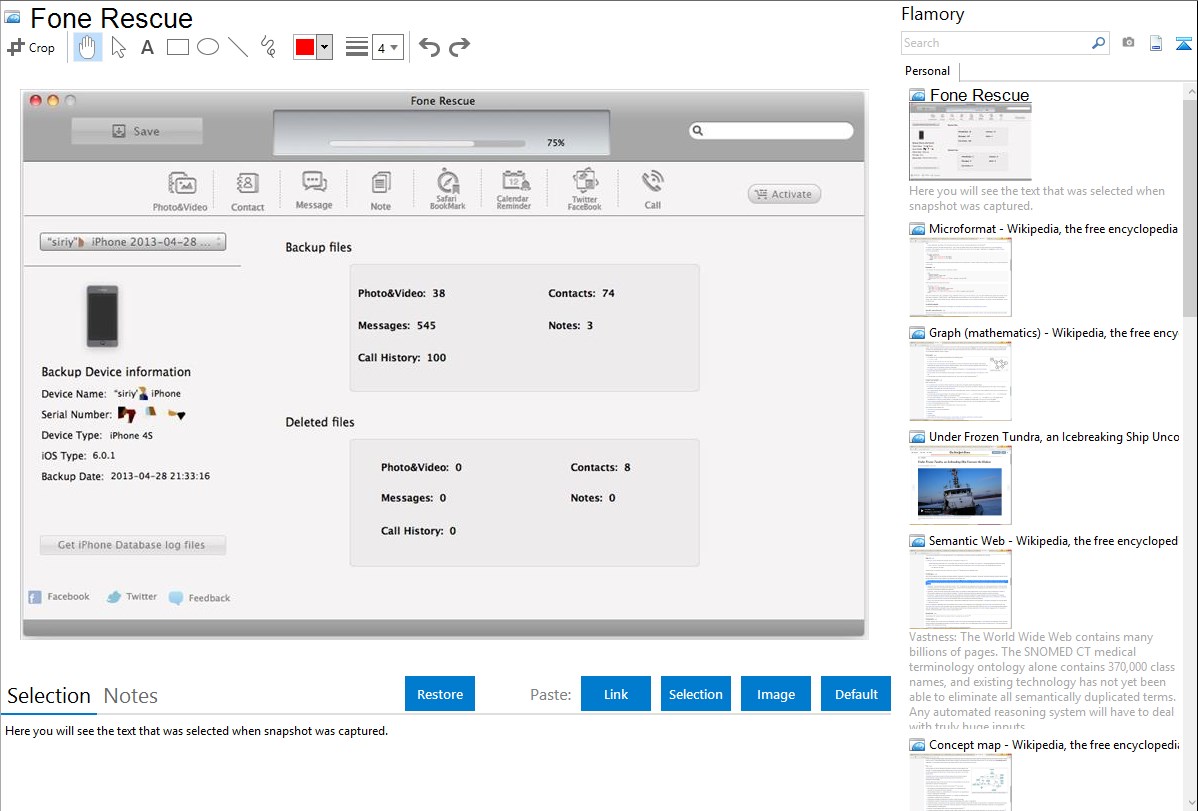
Task: Select the icebreaking ship thumbnail
Action: (x=960, y=485)
